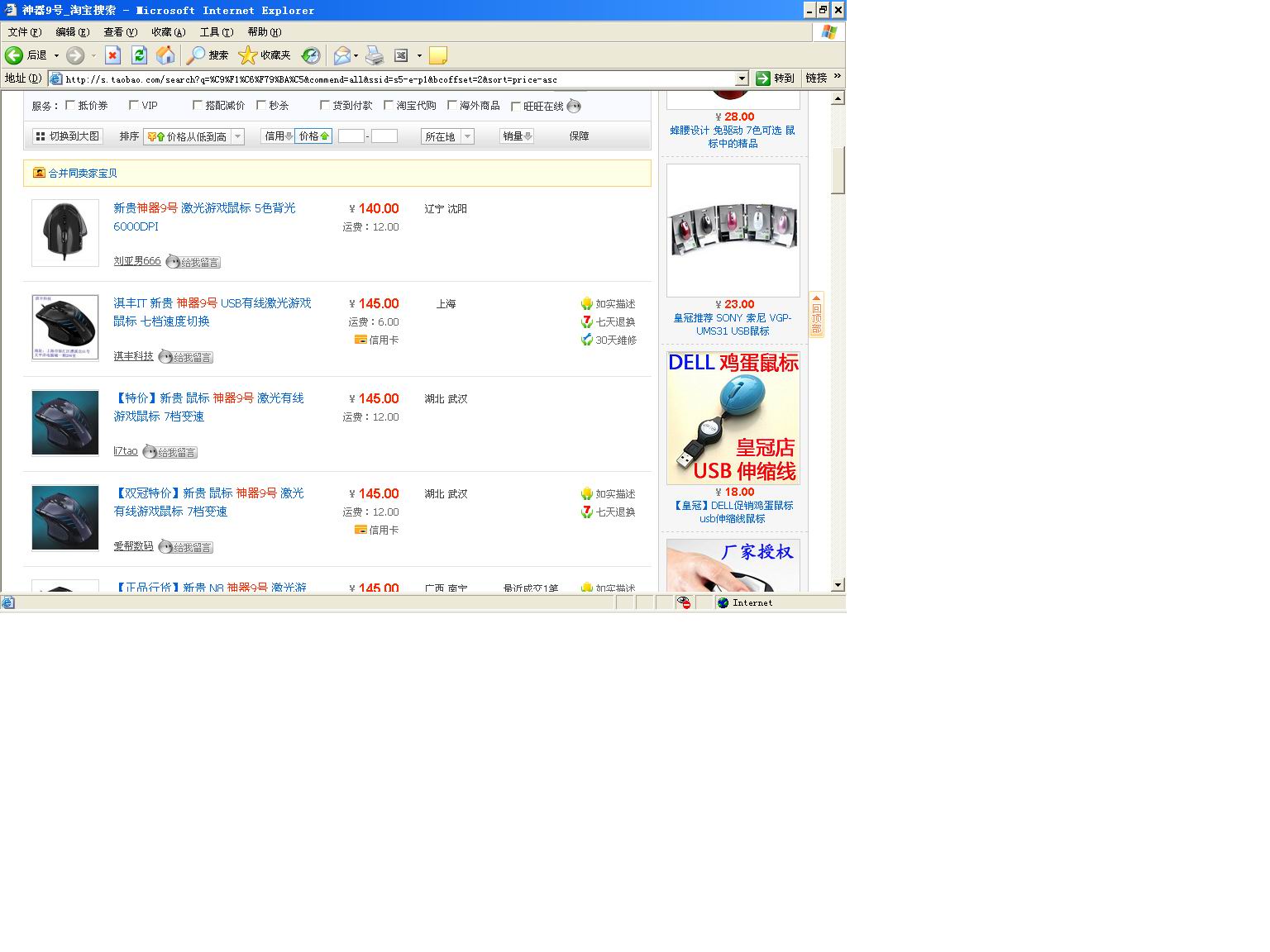Open the History clock icon

311,55
